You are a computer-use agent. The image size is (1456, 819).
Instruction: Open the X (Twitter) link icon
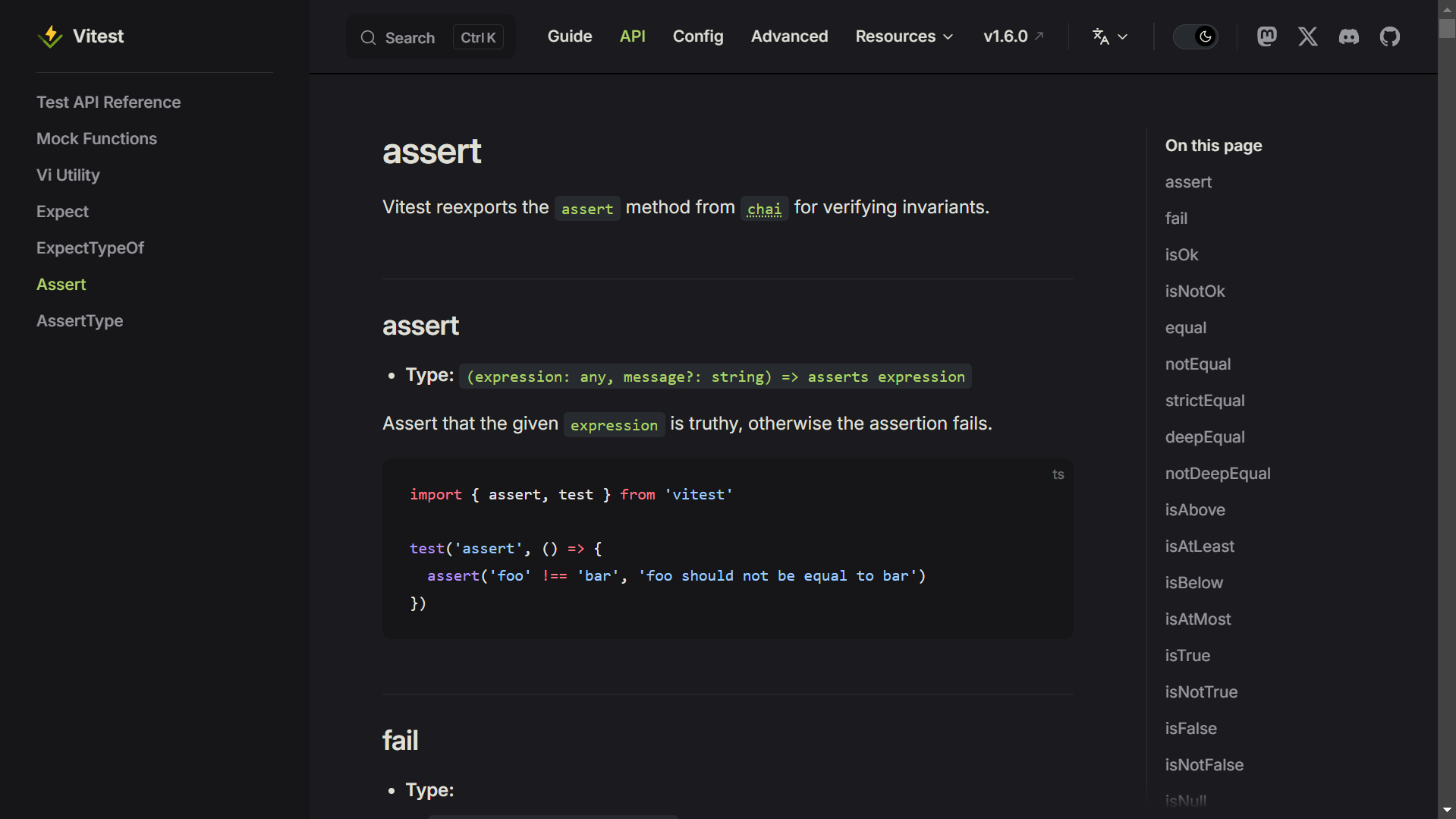pos(1307,36)
